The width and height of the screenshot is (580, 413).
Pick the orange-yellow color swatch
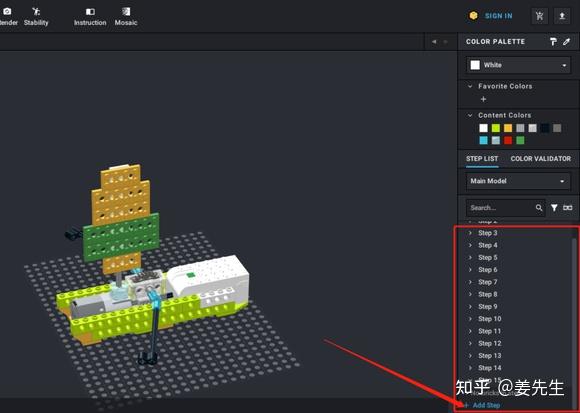pos(508,128)
